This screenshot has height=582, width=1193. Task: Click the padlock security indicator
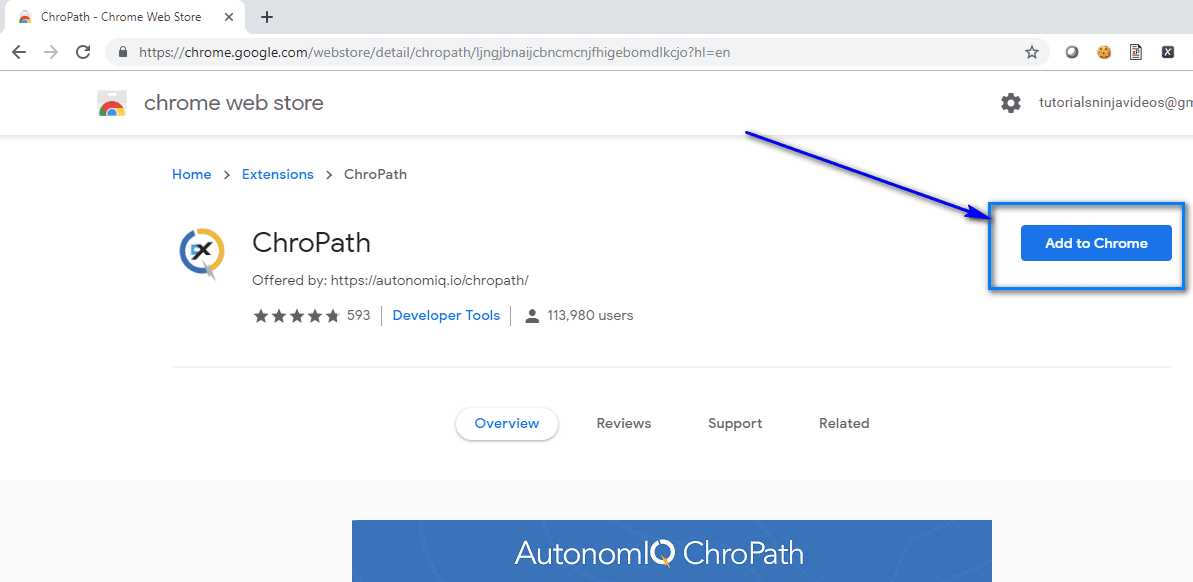coord(122,51)
